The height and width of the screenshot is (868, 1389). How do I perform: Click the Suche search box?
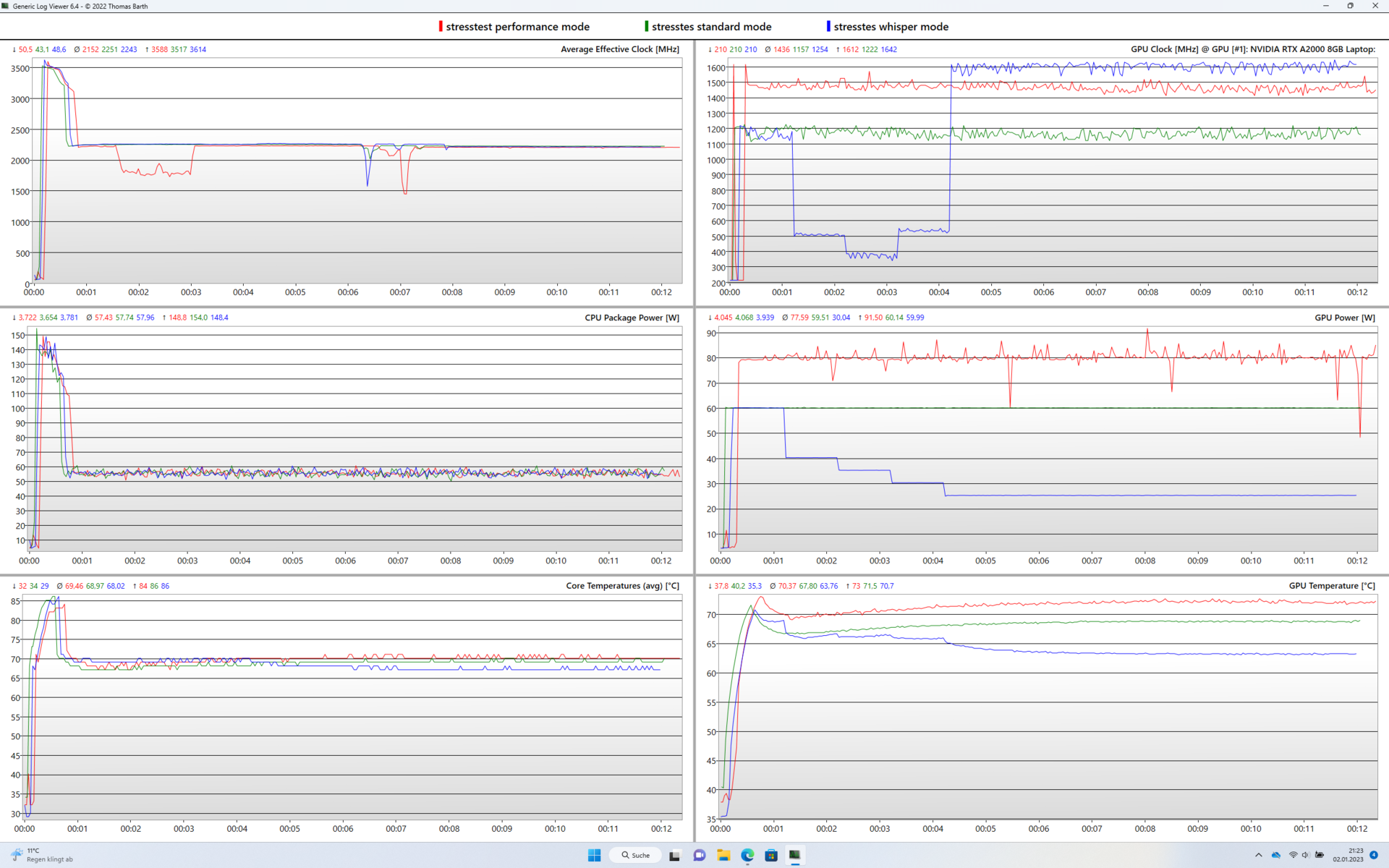[x=635, y=855]
